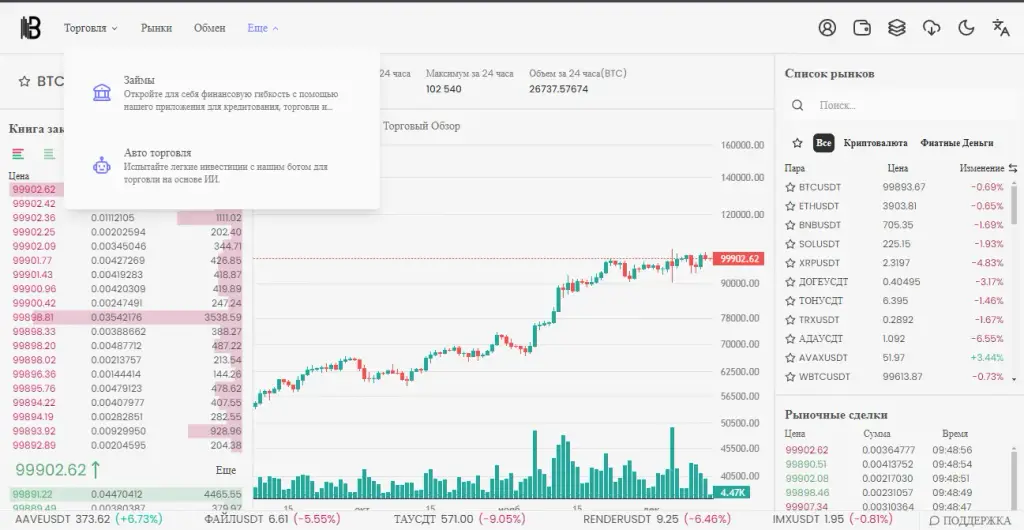This screenshot has width=1024, height=530.
Task: Toggle dark mode with the moon icon
Action: pyautogui.click(x=966, y=27)
